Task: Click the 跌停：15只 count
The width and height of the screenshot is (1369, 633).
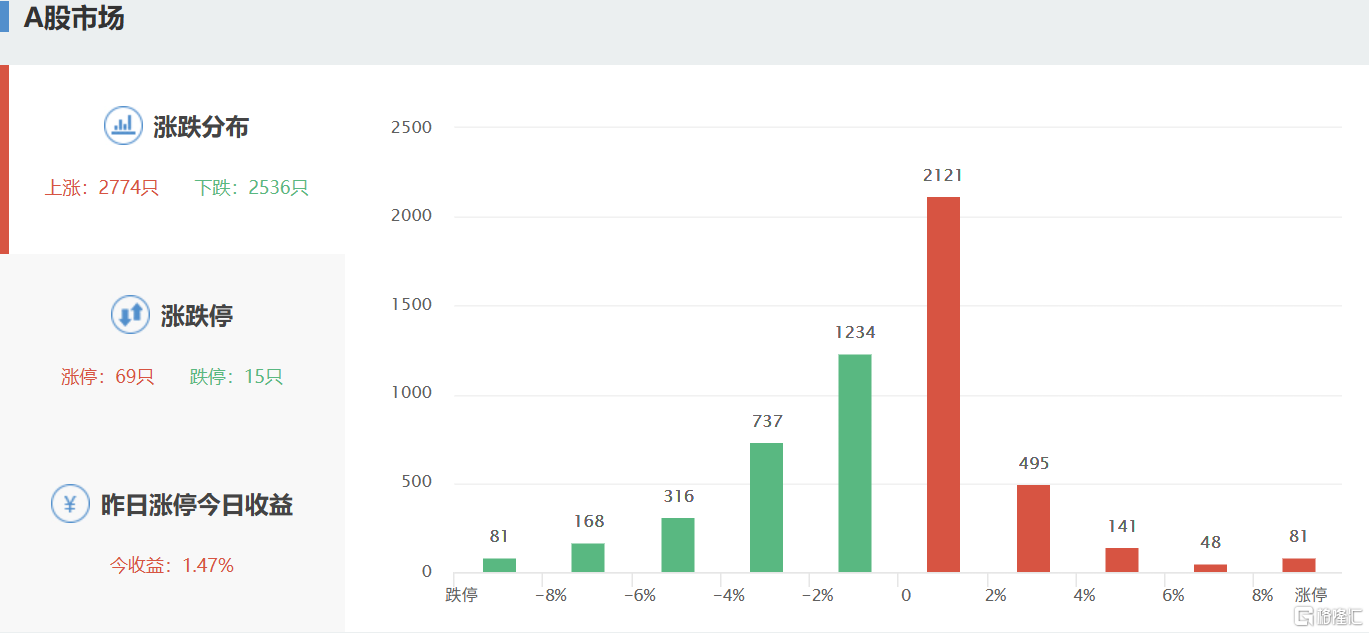Action: (237, 377)
